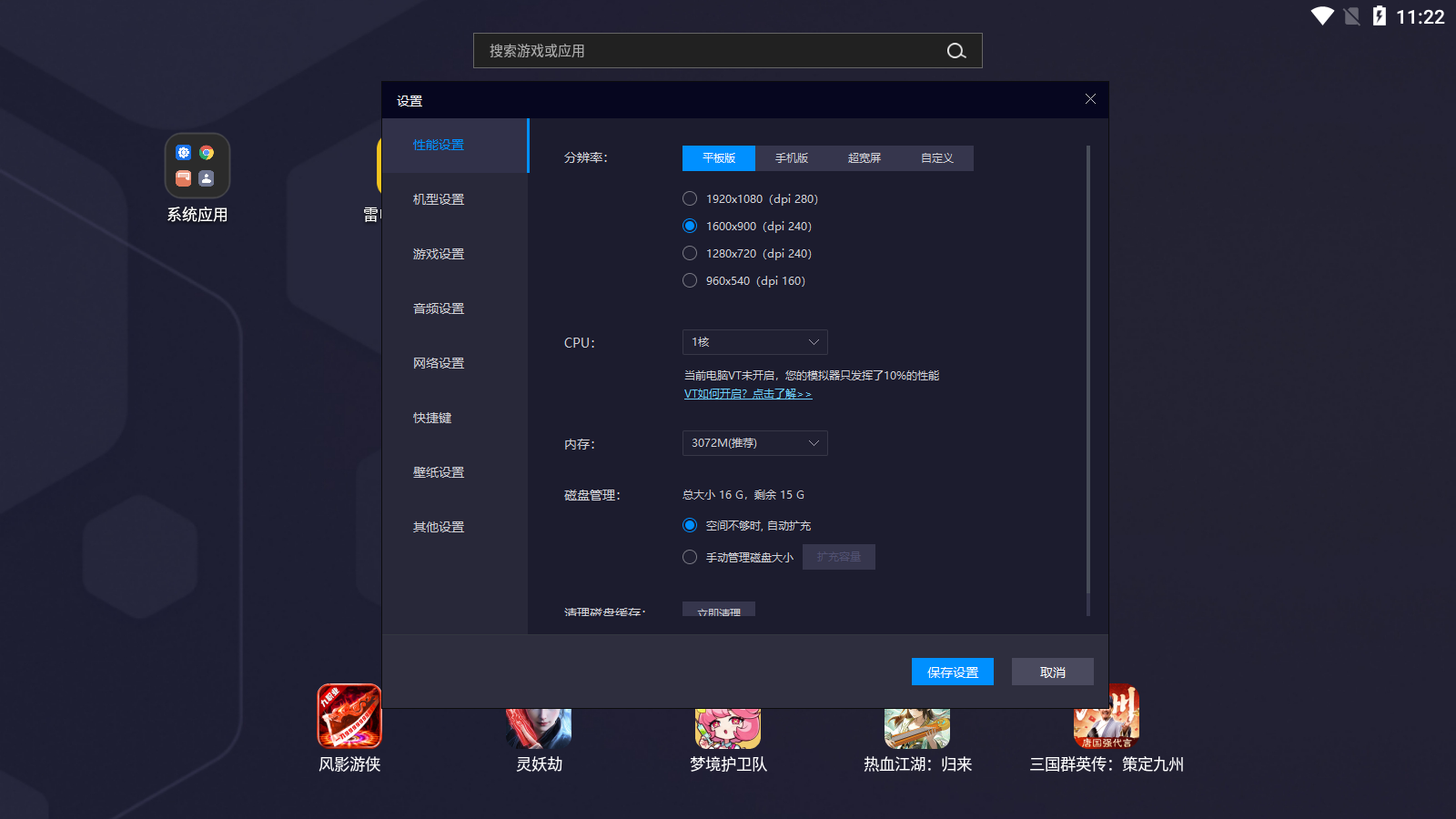This screenshot has width=1456, height=819.
Task: Switch to 手机版 resolution tab
Action: point(792,158)
